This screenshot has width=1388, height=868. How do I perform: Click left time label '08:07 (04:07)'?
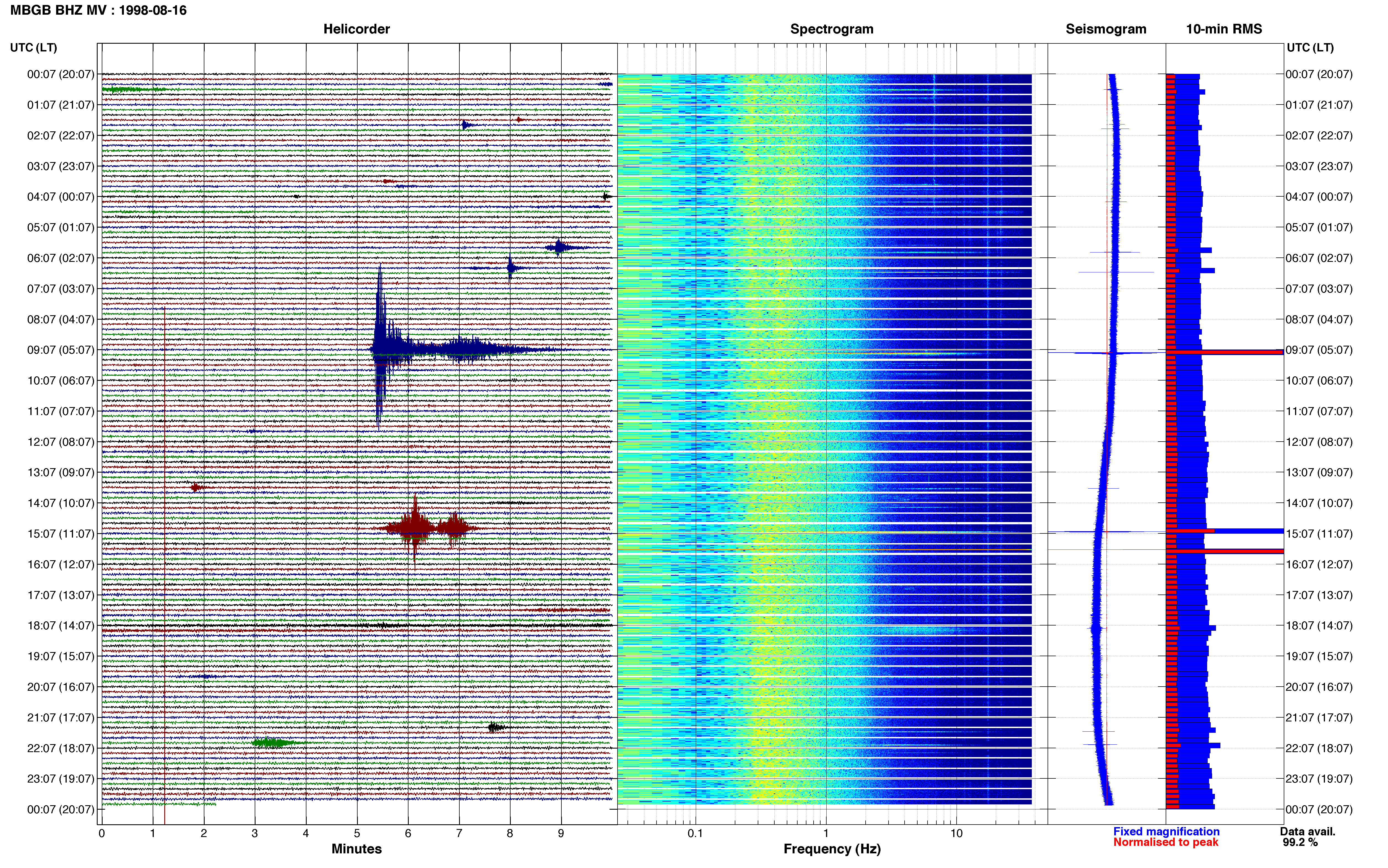(61, 319)
